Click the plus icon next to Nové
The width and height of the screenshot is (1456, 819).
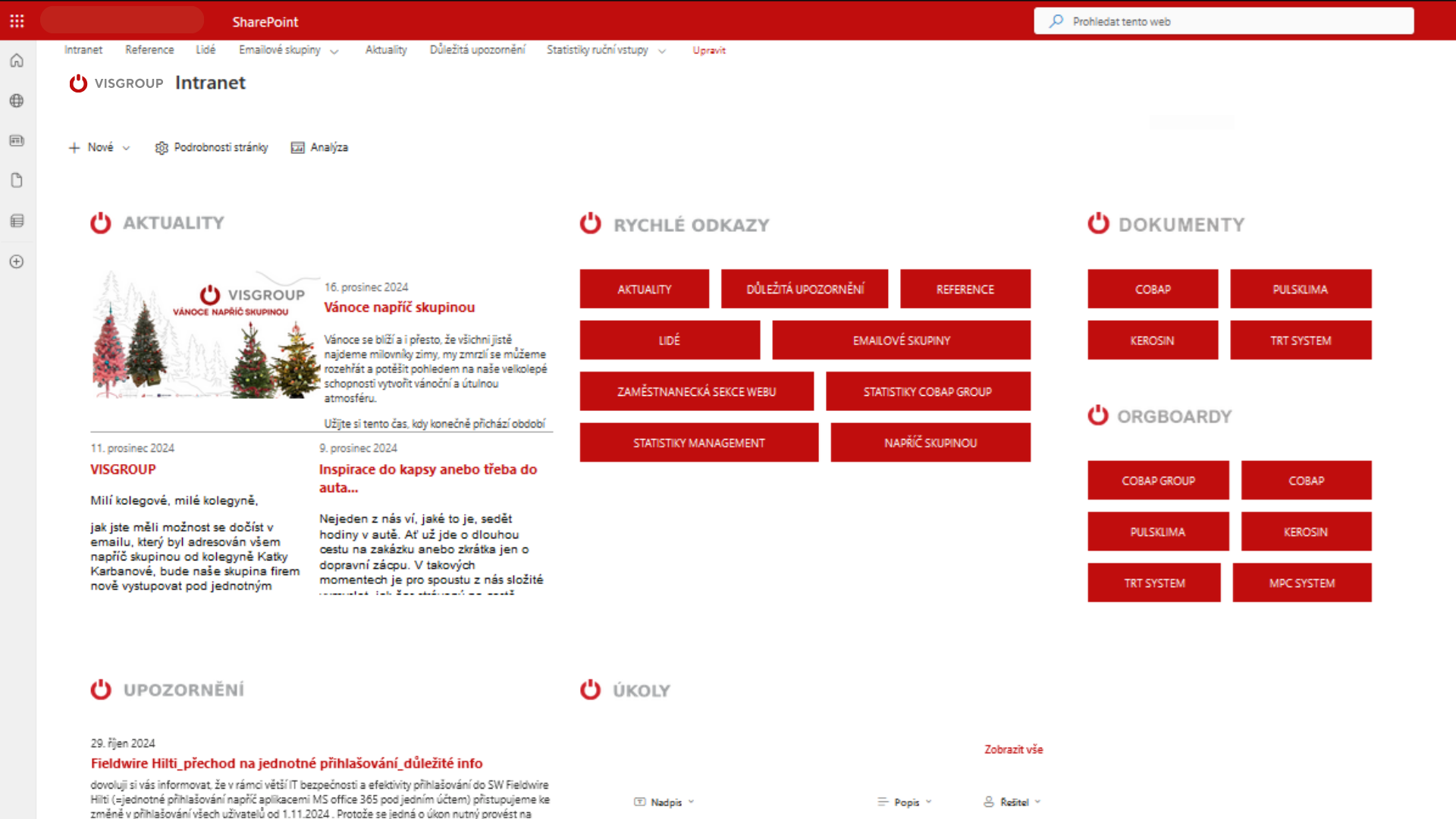pyautogui.click(x=74, y=148)
